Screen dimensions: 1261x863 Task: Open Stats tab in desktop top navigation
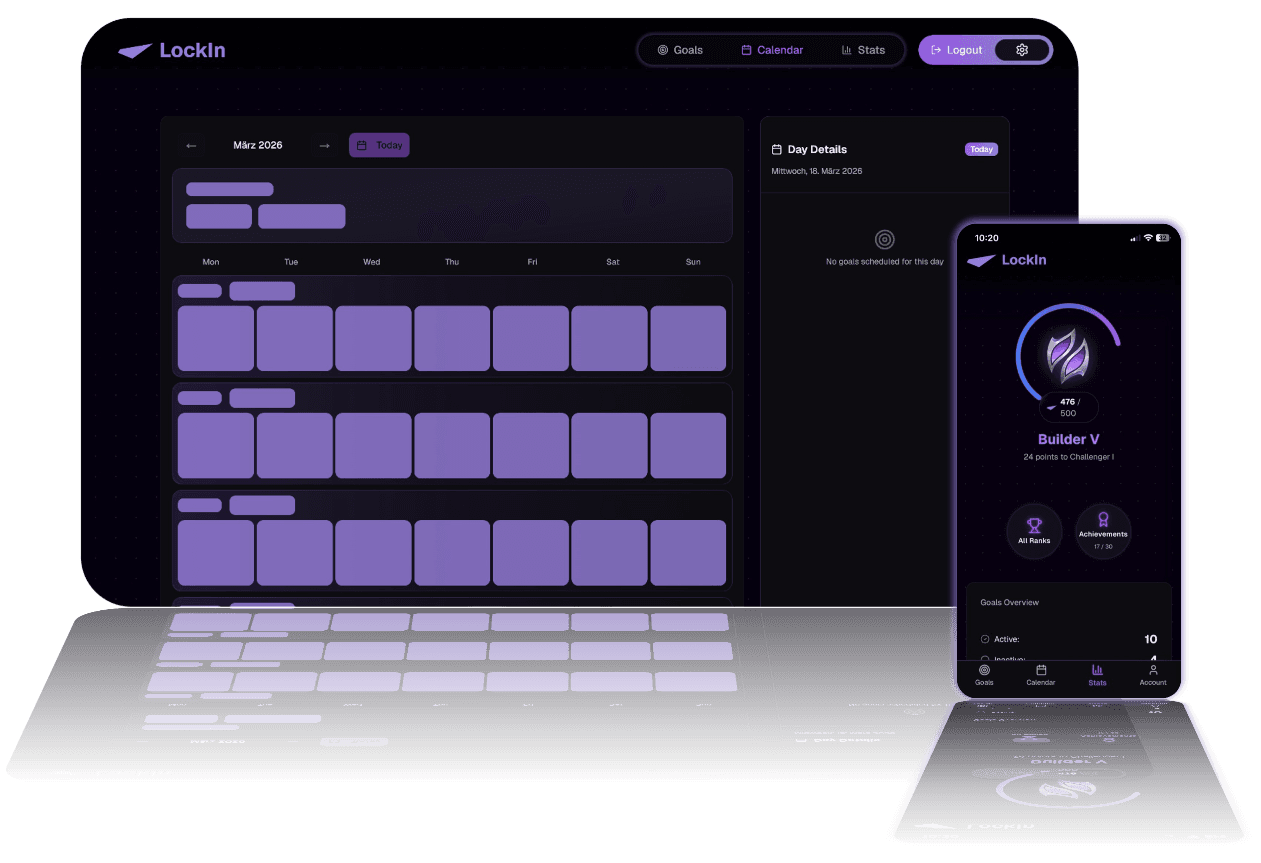point(862,50)
